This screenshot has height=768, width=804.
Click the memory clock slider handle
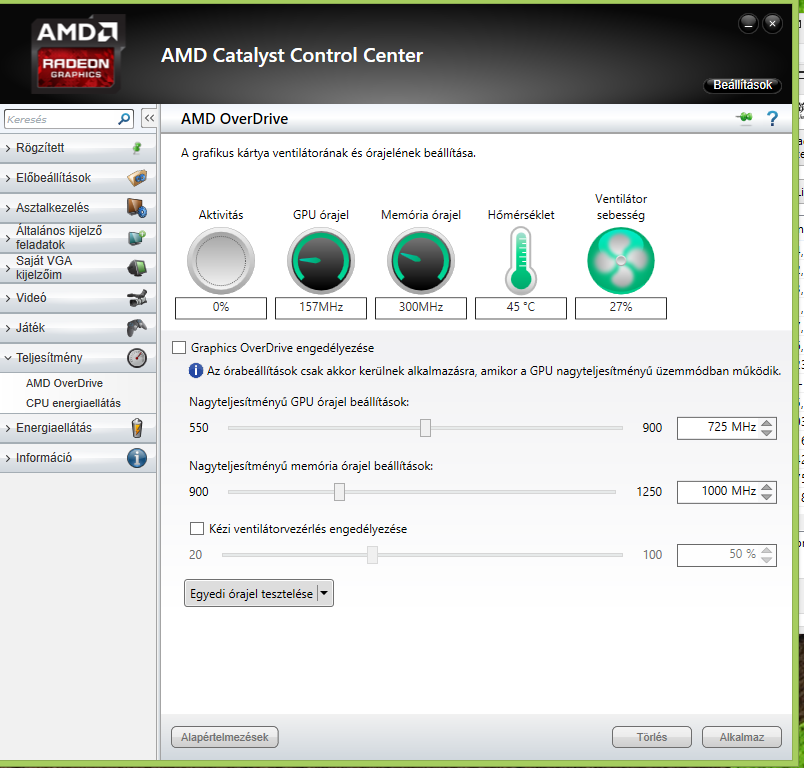(339, 492)
